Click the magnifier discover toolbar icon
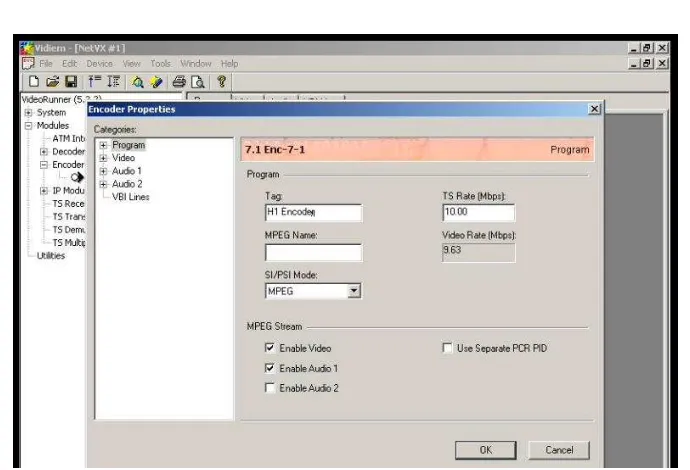The image size is (690, 470). (x=138, y=82)
